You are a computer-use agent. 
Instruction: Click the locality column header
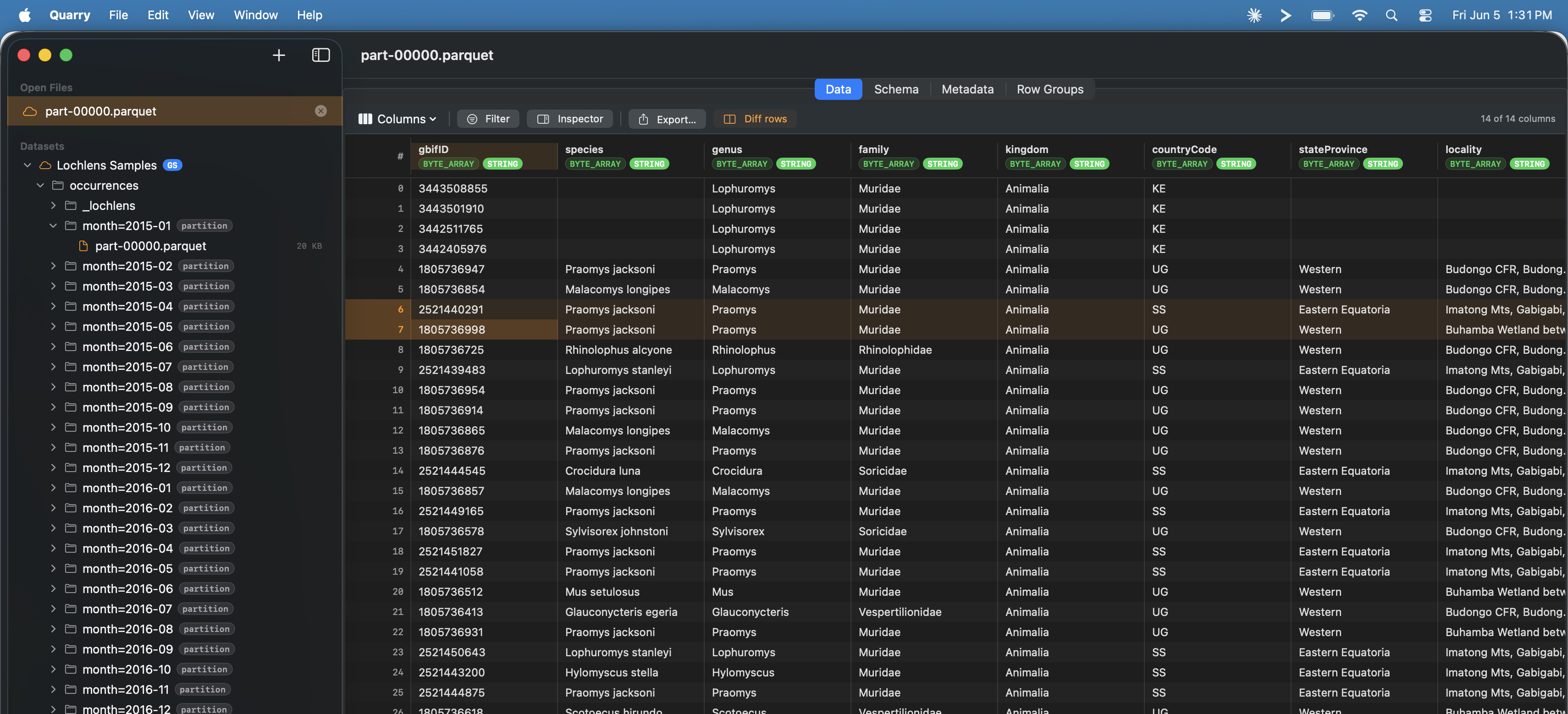1502,156
